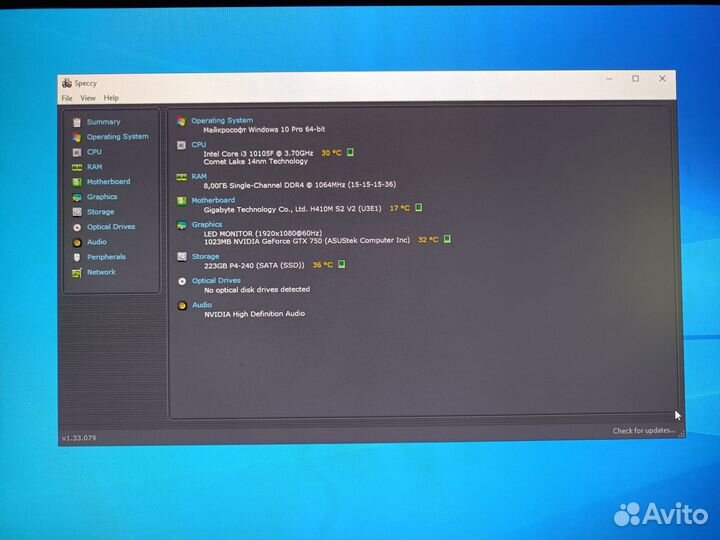Click the Network icon in sidebar
Image resolution: width=720 pixels, height=540 pixels.
77,273
